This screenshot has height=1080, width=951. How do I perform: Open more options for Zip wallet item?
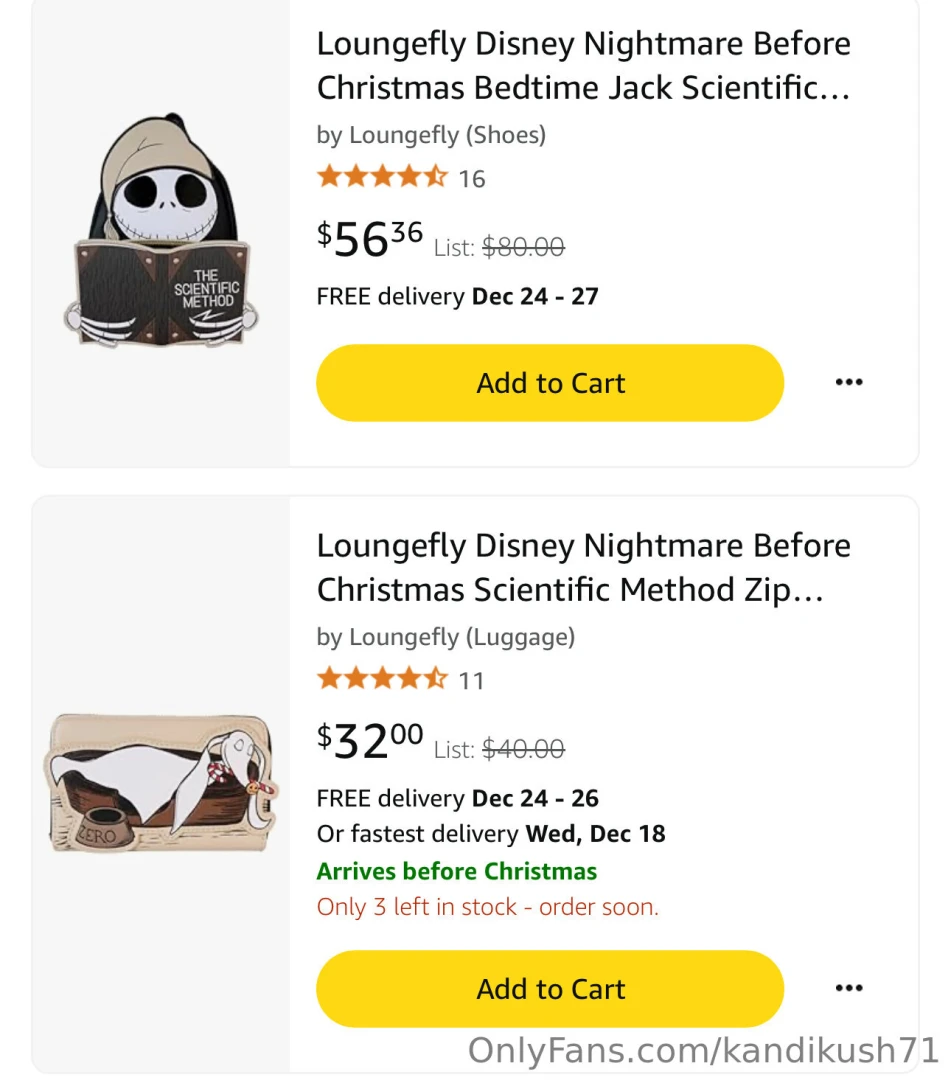click(x=848, y=988)
